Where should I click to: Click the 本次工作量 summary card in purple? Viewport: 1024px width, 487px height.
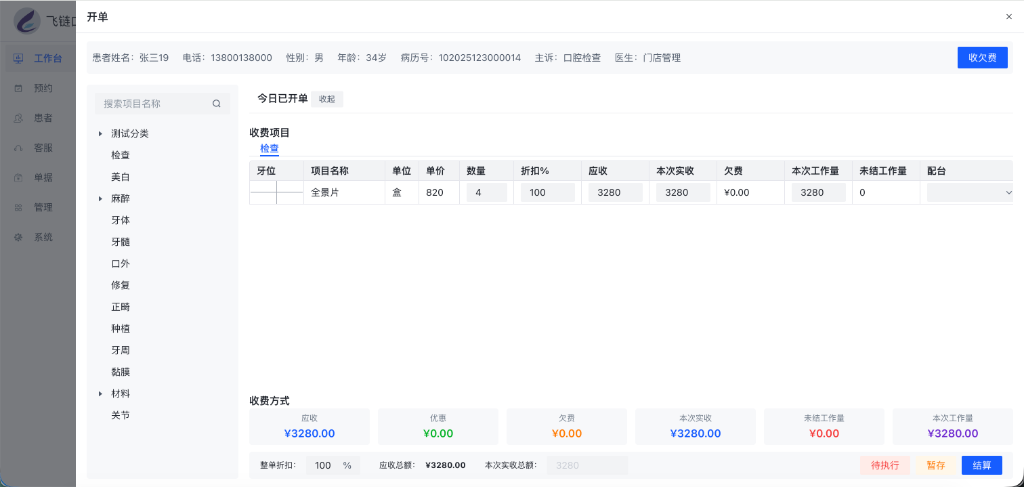click(x=953, y=427)
